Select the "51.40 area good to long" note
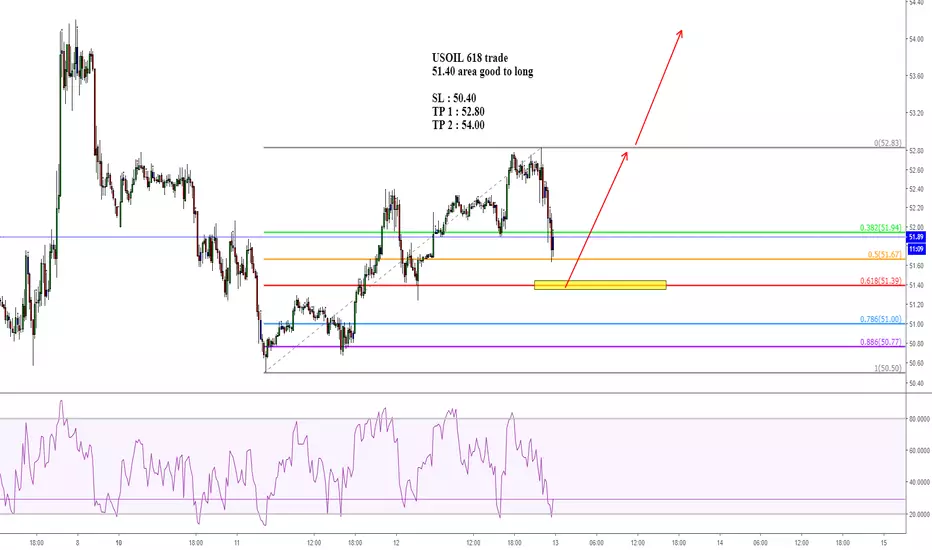Screen dimensions: 932x550 pos(482,71)
